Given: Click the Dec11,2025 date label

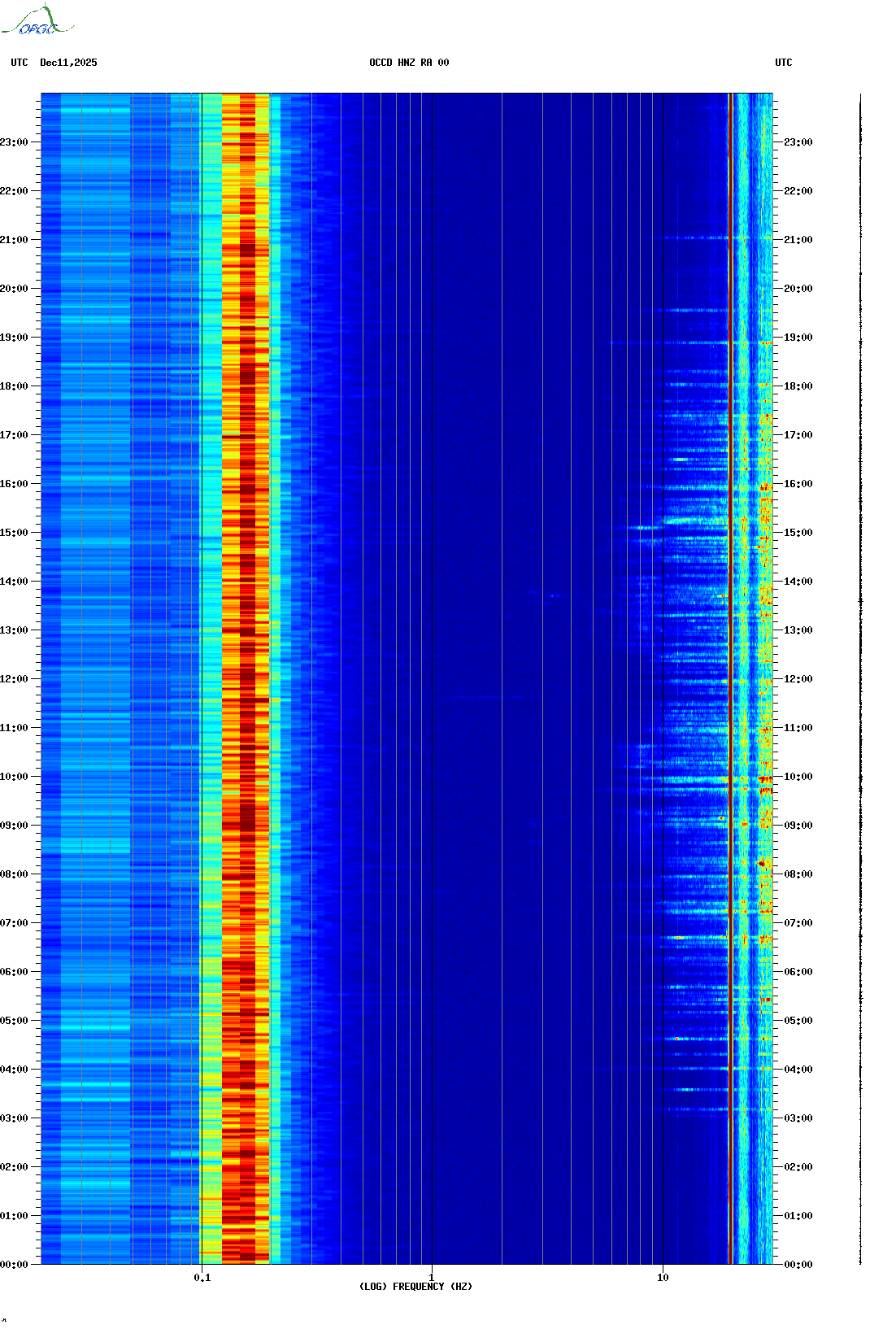Looking at the screenshot, I should pyautogui.click(x=68, y=63).
